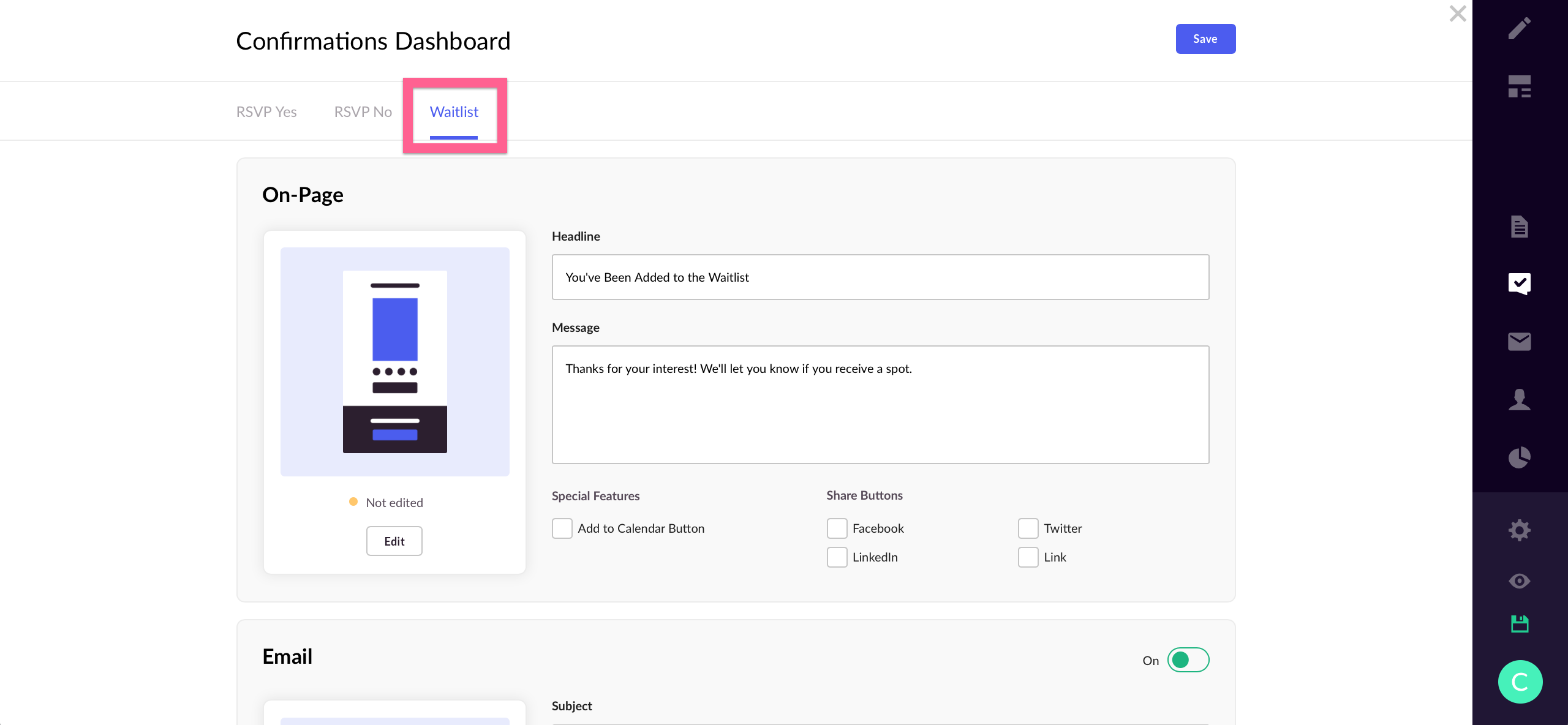This screenshot has height=725, width=1568.
Task: Click the 'Not edited' status text
Action: coord(394,503)
